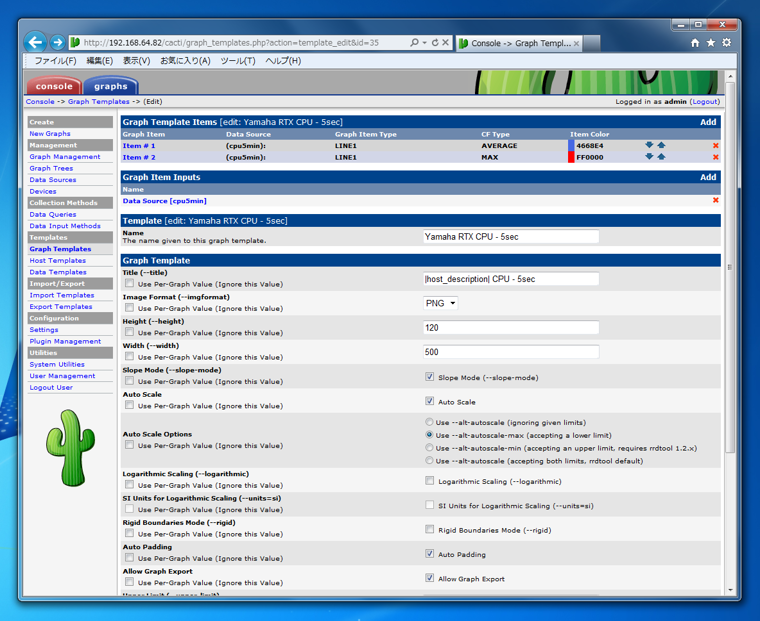Select alt-autoscale ignoring given limits radio
Viewport: 760px width, 621px height.
pos(429,422)
